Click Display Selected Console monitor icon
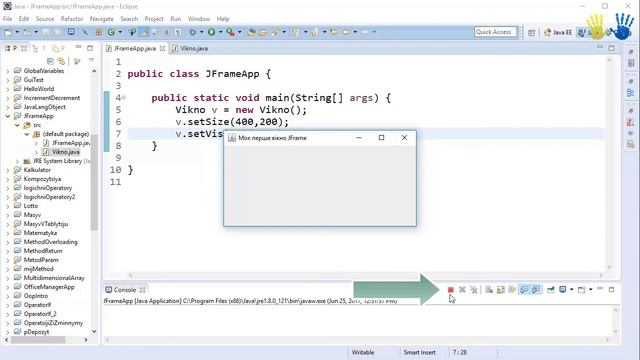 563,289
